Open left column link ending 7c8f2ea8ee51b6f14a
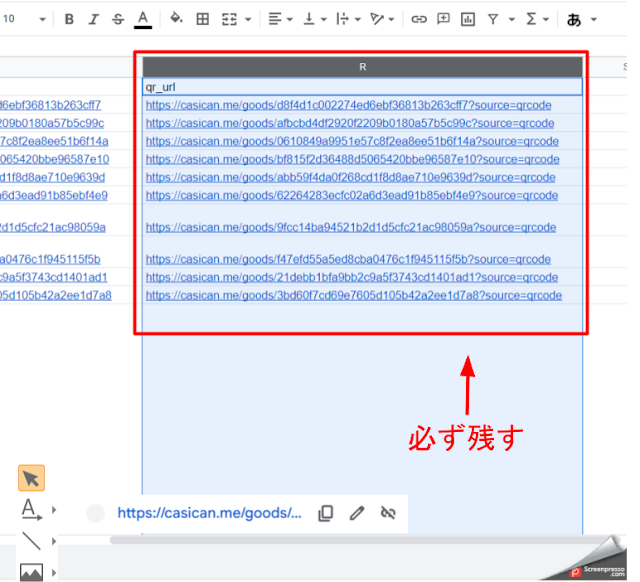Viewport: 640px width, 582px height. 54,141
